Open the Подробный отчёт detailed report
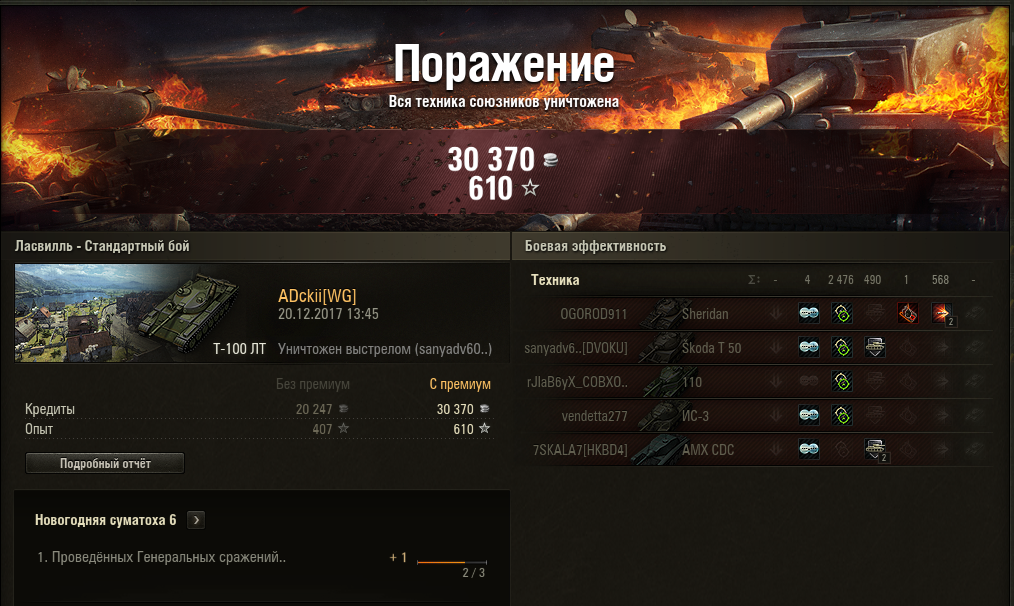Screen dimensions: 1014x606 pyautogui.click(x=105, y=463)
